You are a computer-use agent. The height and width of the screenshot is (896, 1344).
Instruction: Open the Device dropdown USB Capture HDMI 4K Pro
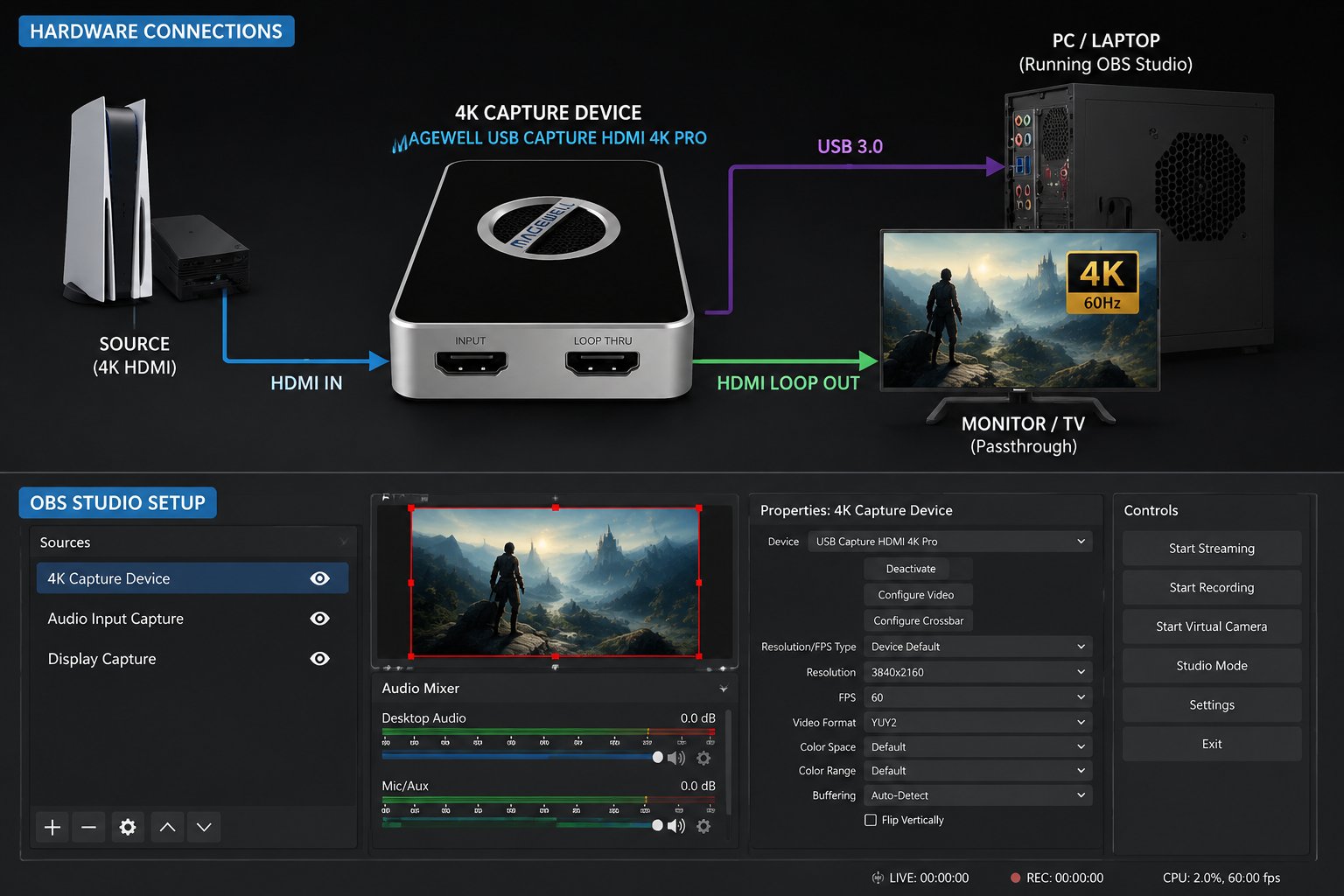(950, 542)
